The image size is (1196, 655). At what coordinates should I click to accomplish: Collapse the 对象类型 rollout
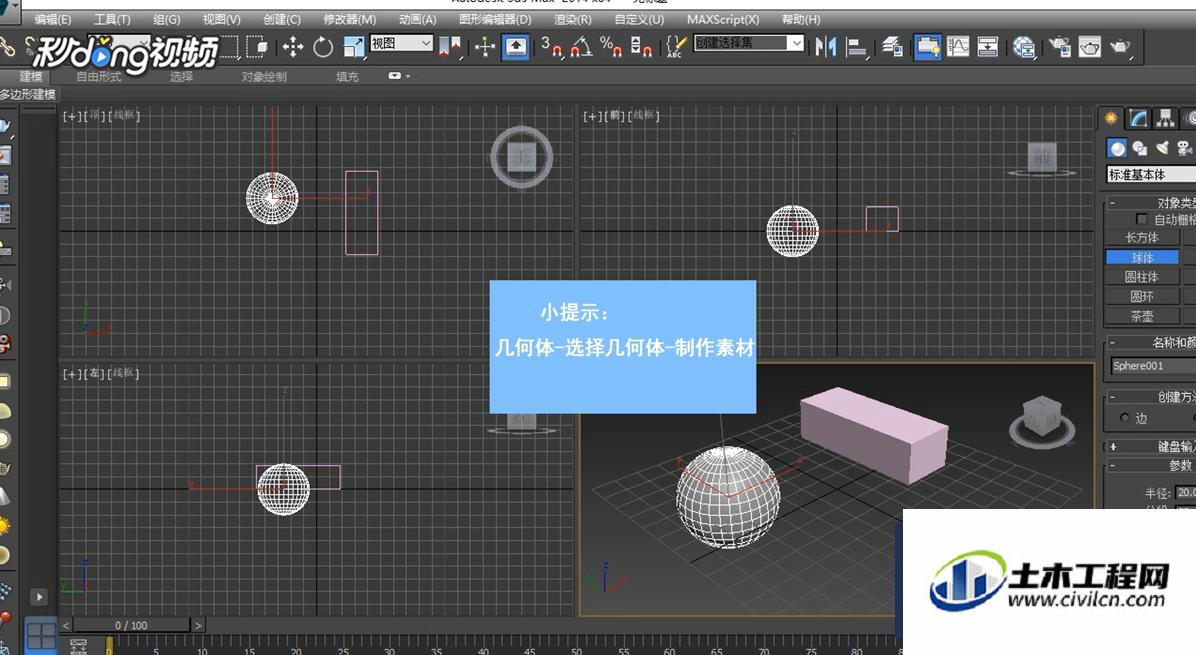(x=1150, y=203)
